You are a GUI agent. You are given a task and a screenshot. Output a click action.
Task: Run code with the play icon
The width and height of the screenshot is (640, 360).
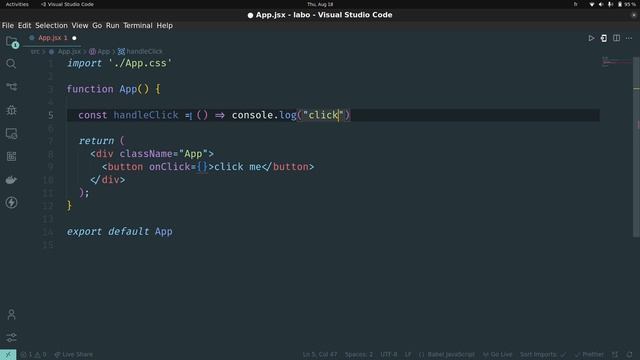[591, 38]
